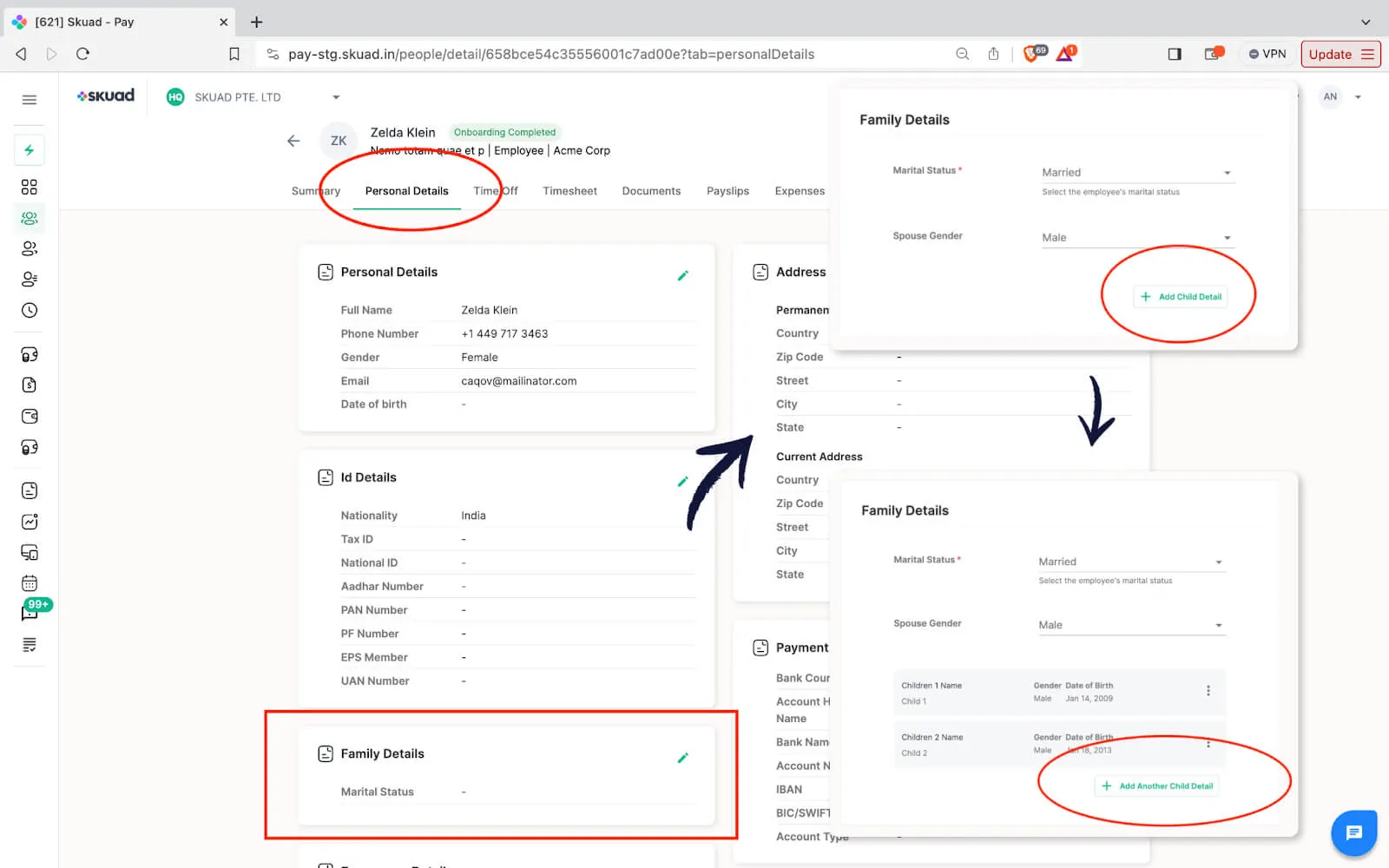Click the share icon in the address bar
This screenshot has width=1389, height=868.
coord(993,54)
